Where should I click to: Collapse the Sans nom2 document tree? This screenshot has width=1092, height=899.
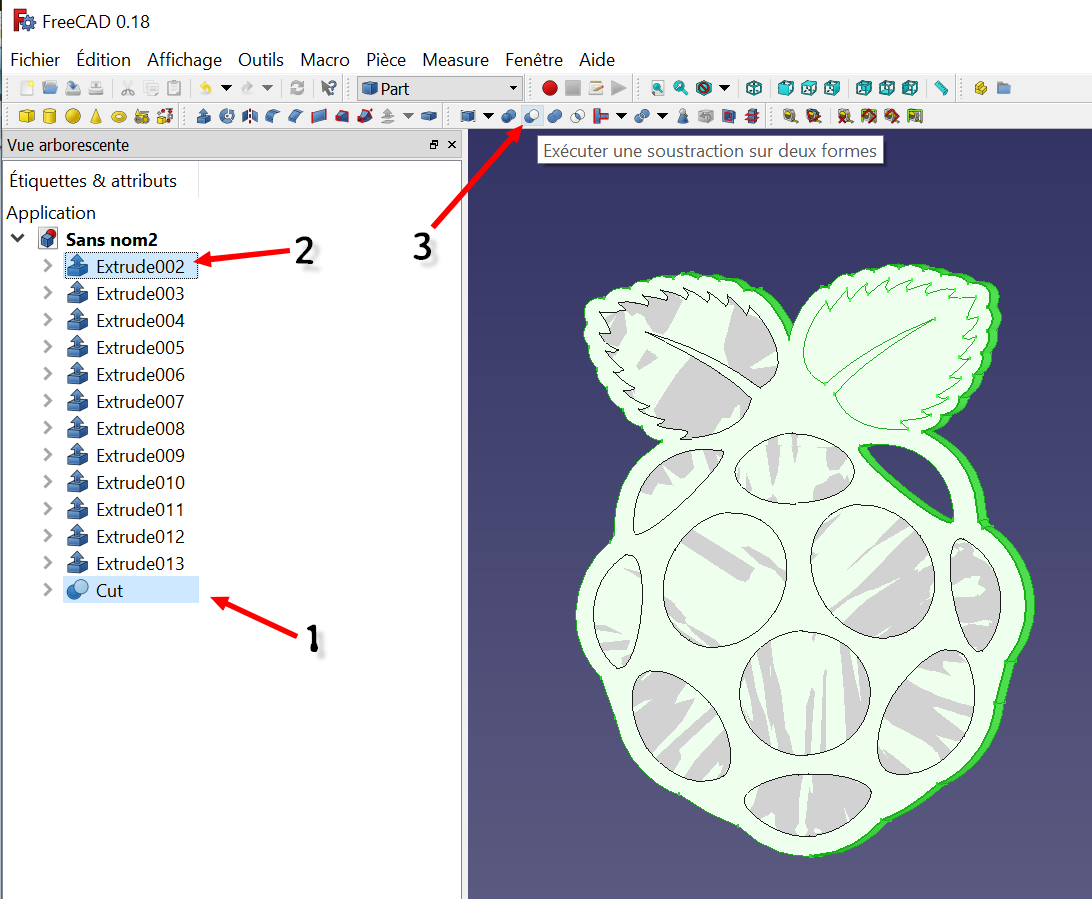point(18,239)
